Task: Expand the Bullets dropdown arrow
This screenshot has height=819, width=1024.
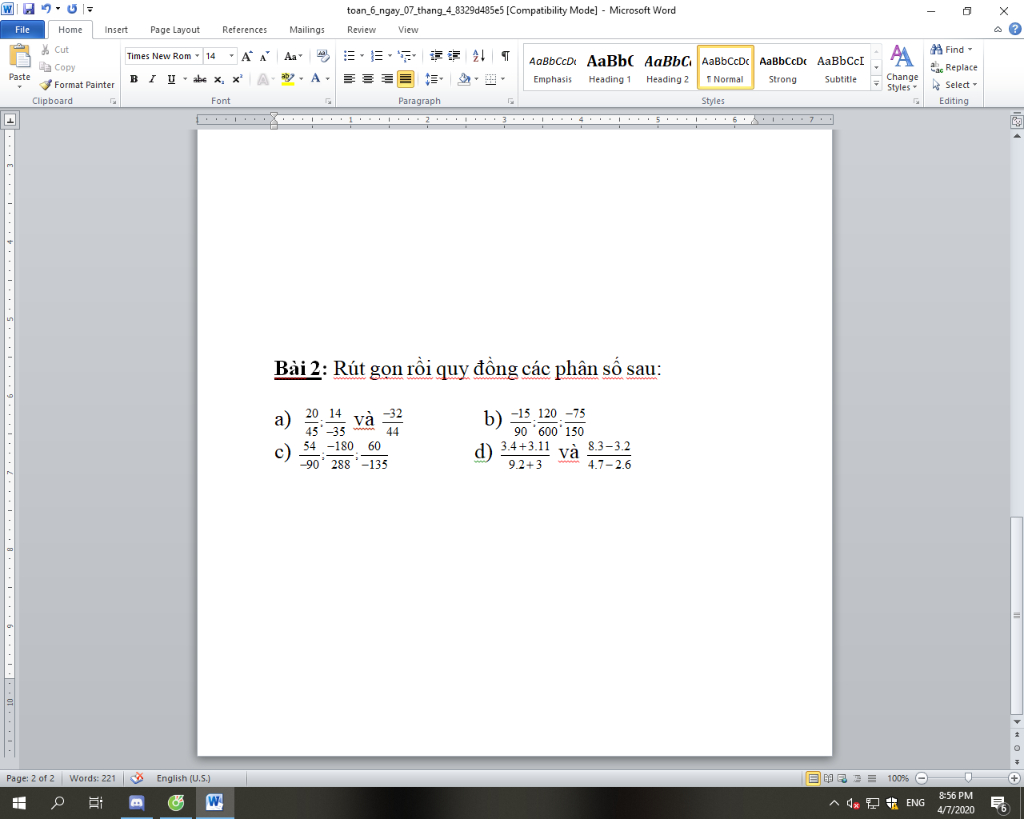Action: click(362, 56)
